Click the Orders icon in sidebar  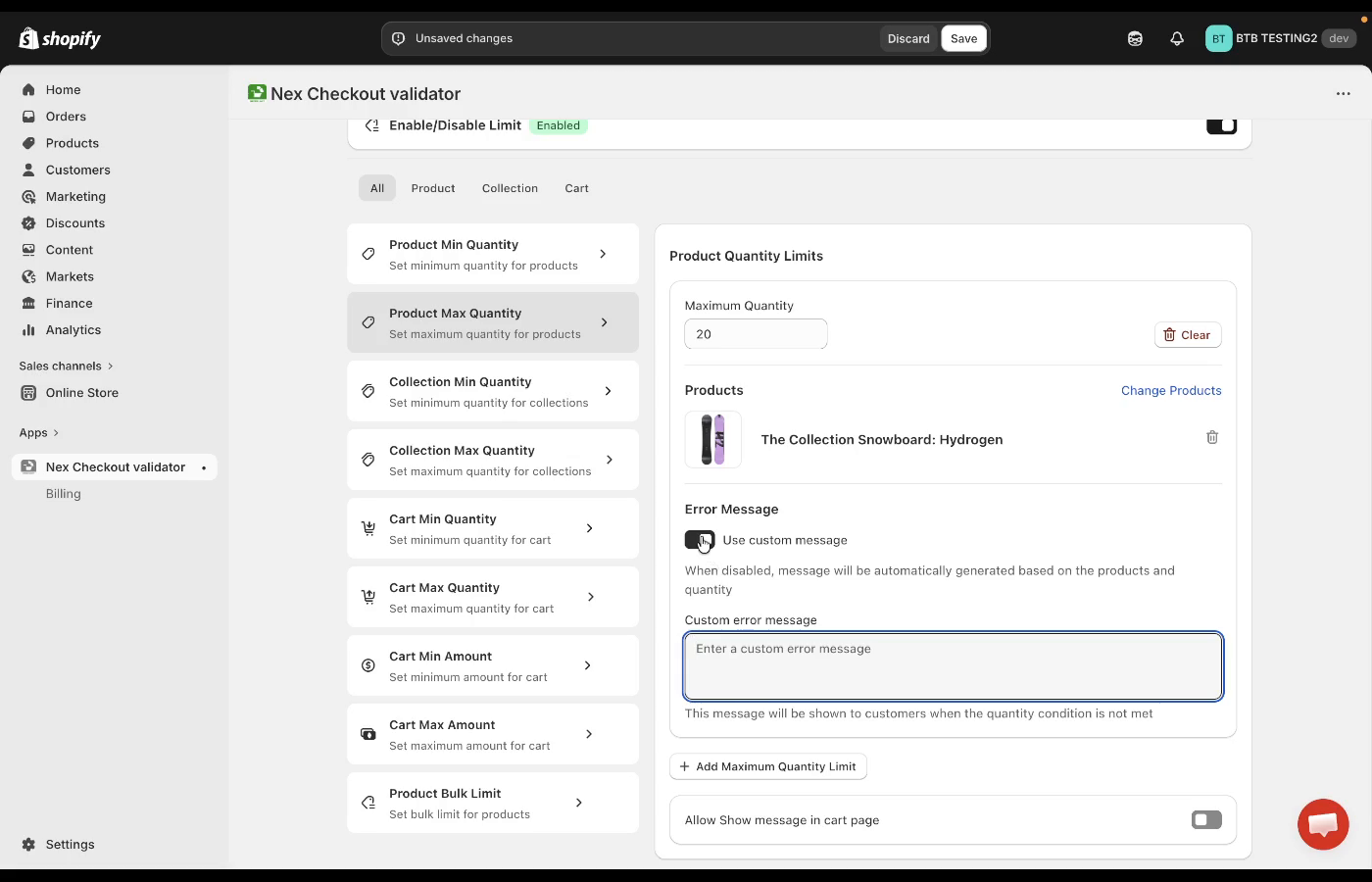pyautogui.click(x=28, y=116)
